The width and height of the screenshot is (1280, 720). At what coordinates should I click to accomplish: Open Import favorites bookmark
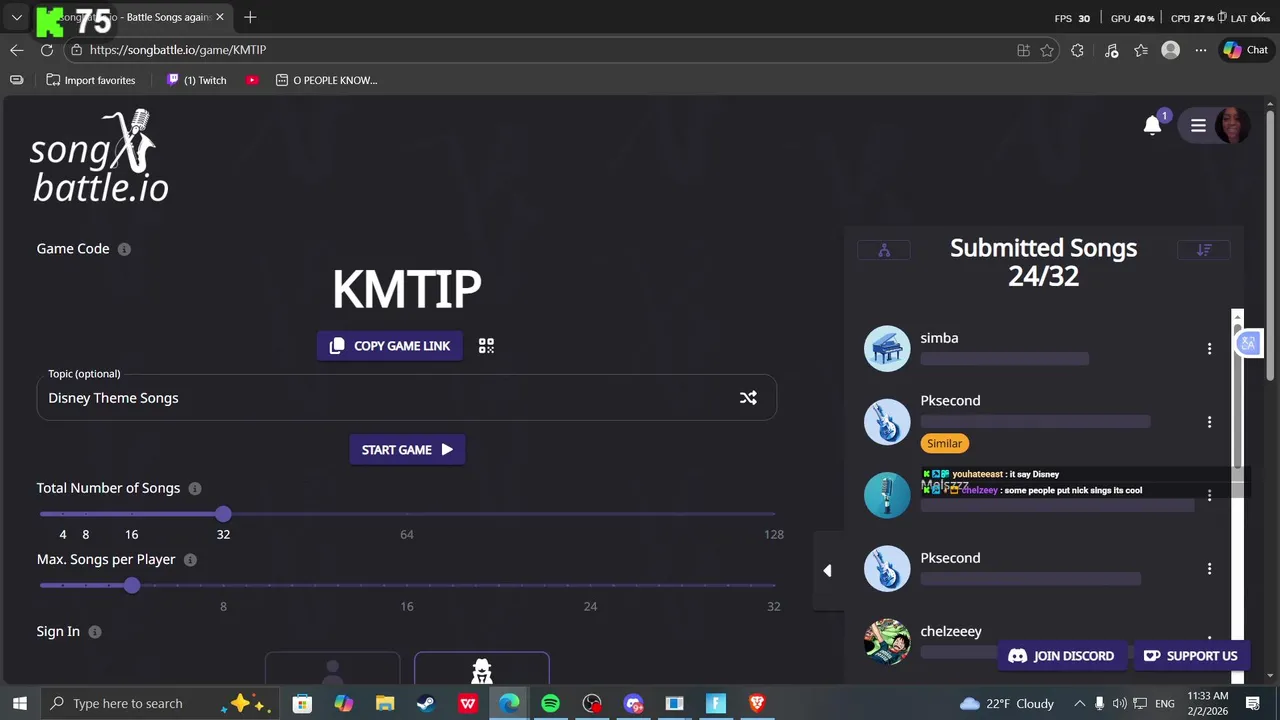click(91, 80)
